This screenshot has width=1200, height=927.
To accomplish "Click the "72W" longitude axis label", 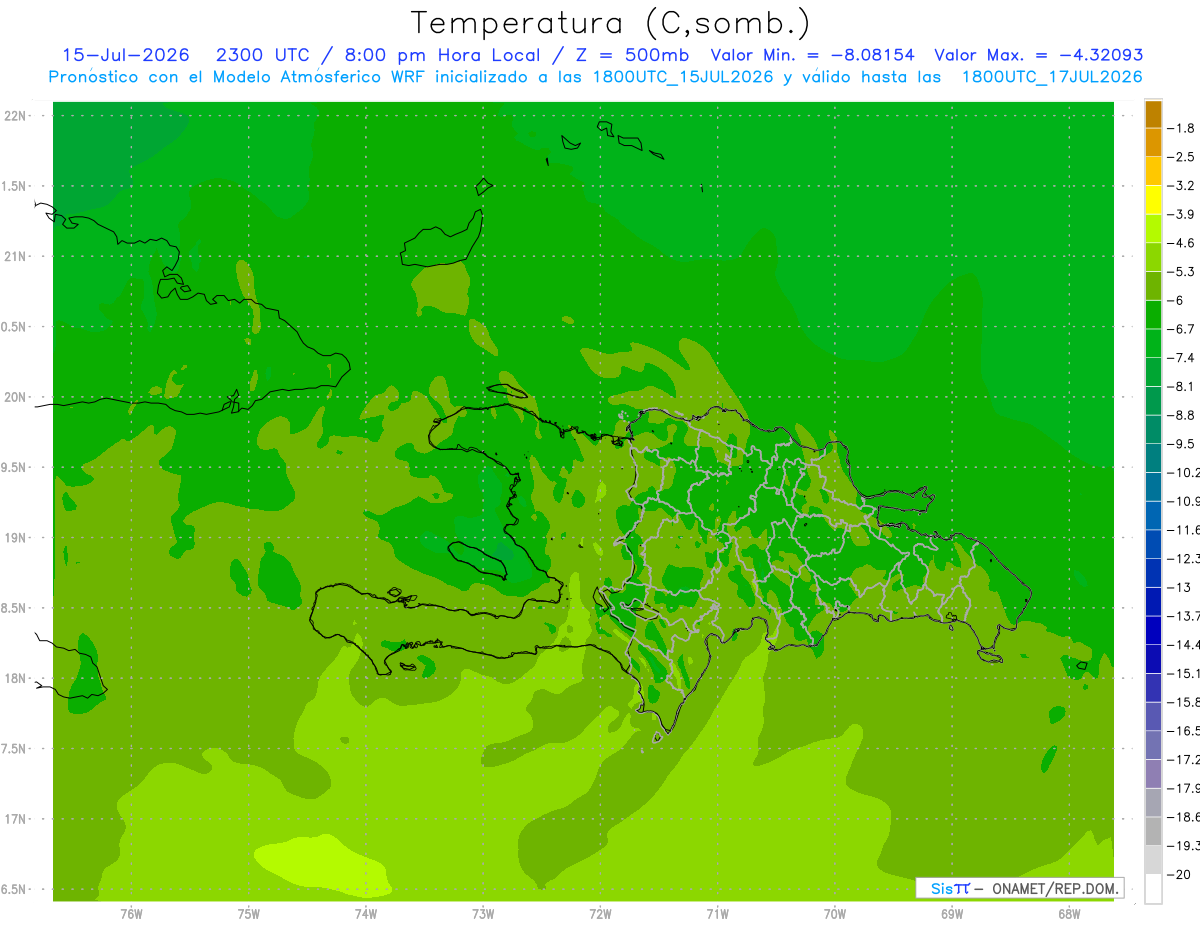I will pos(600,914).
